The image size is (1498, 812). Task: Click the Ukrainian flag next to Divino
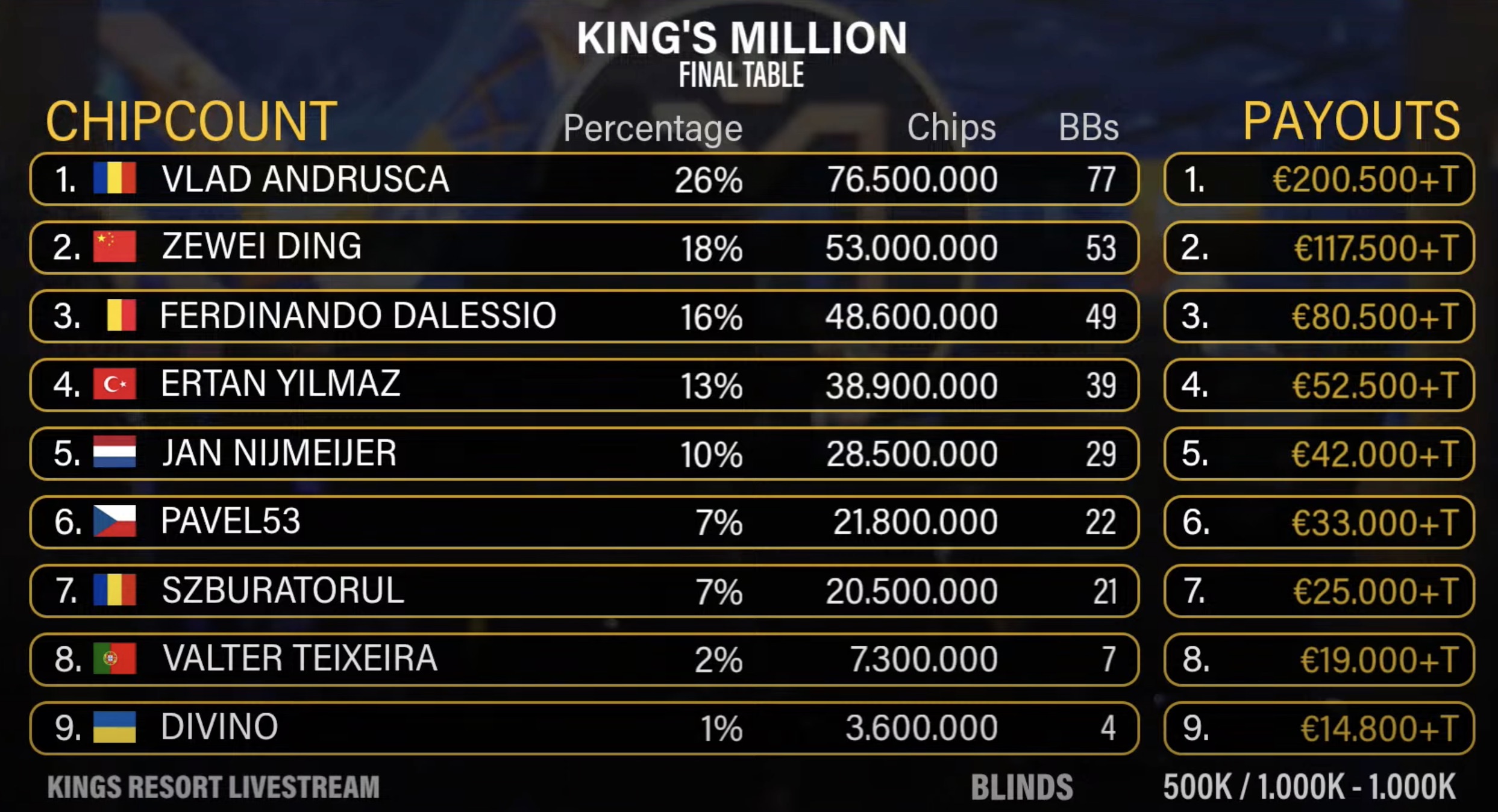[x=114, y=727]
